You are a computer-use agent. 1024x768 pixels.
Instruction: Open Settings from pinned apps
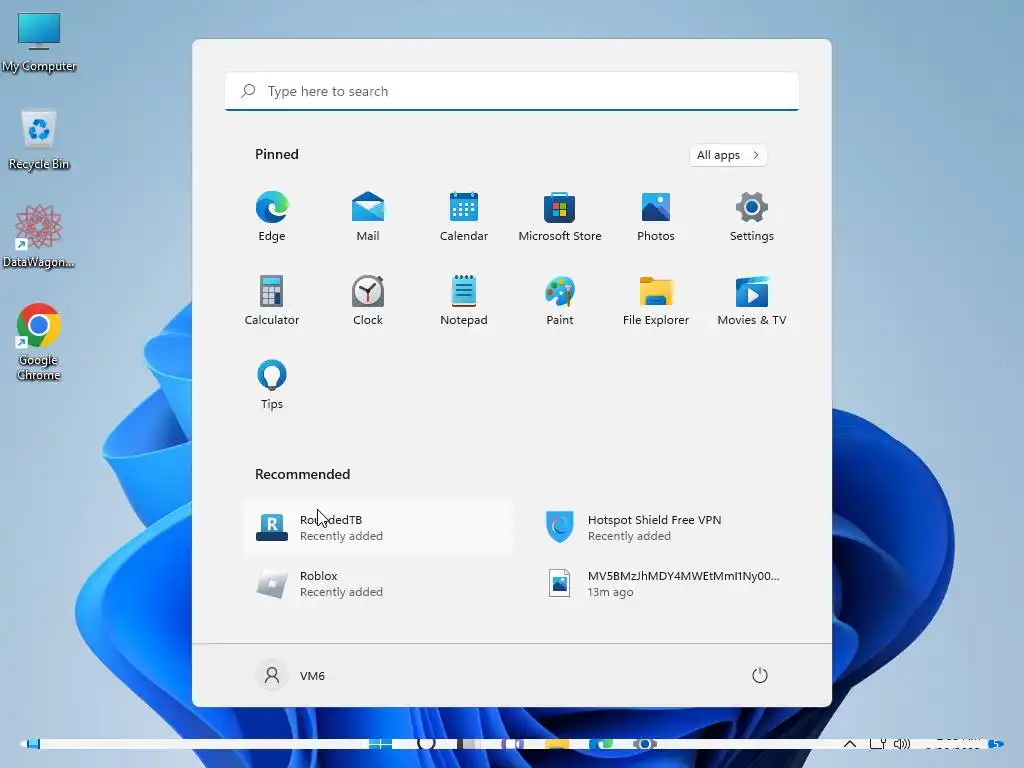[752, 216]
